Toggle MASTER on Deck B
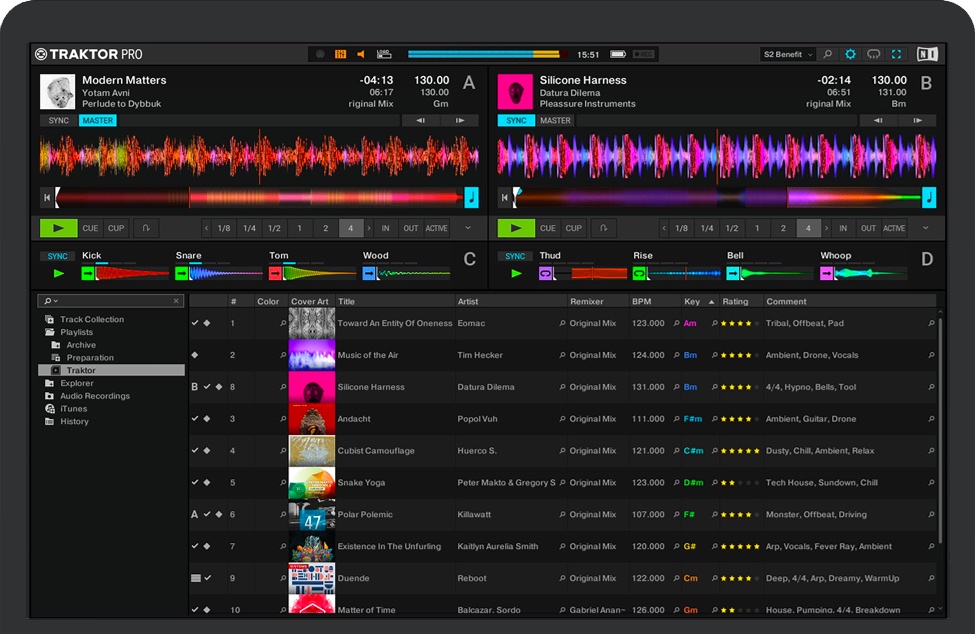The height and width of the screenshot is (634, 975). 555,121
